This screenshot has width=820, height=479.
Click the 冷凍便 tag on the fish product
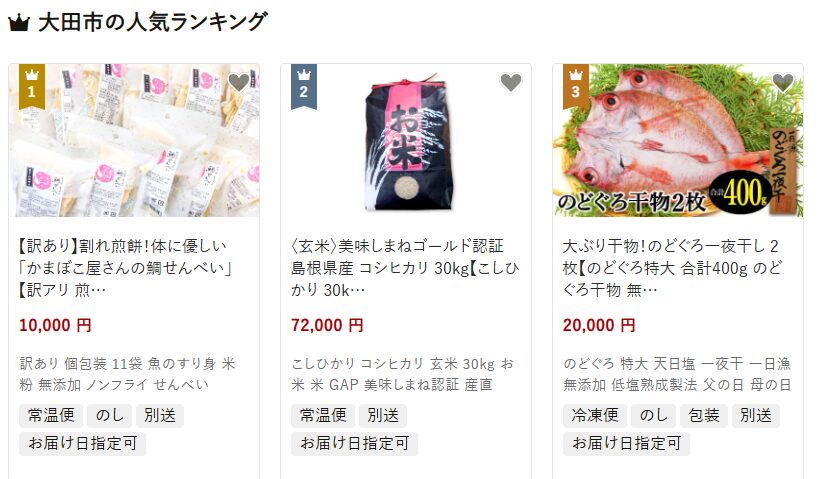pyautogui.click(x=595, y=415)
